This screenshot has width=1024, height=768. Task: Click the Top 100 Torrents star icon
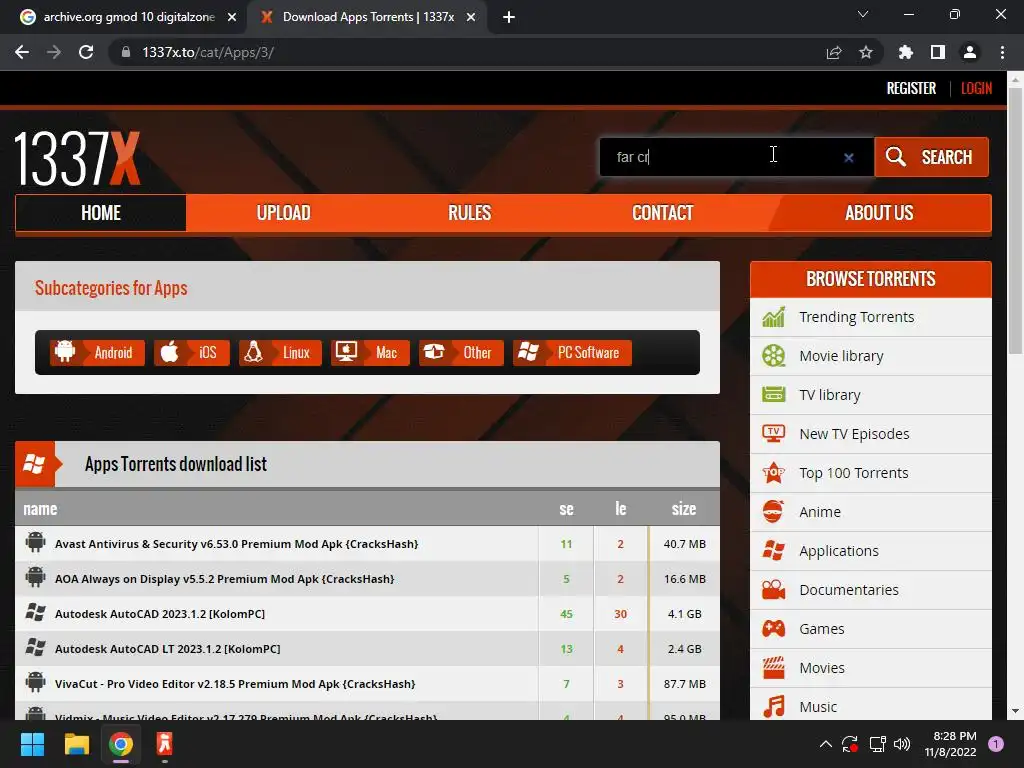click(x=773, y=473)
